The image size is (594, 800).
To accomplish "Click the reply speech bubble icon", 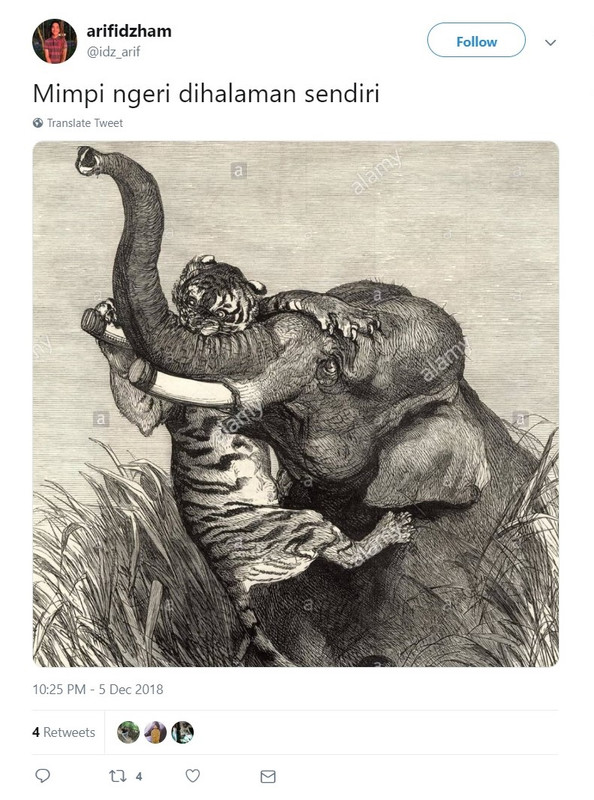I will click(x=42, y=776).
